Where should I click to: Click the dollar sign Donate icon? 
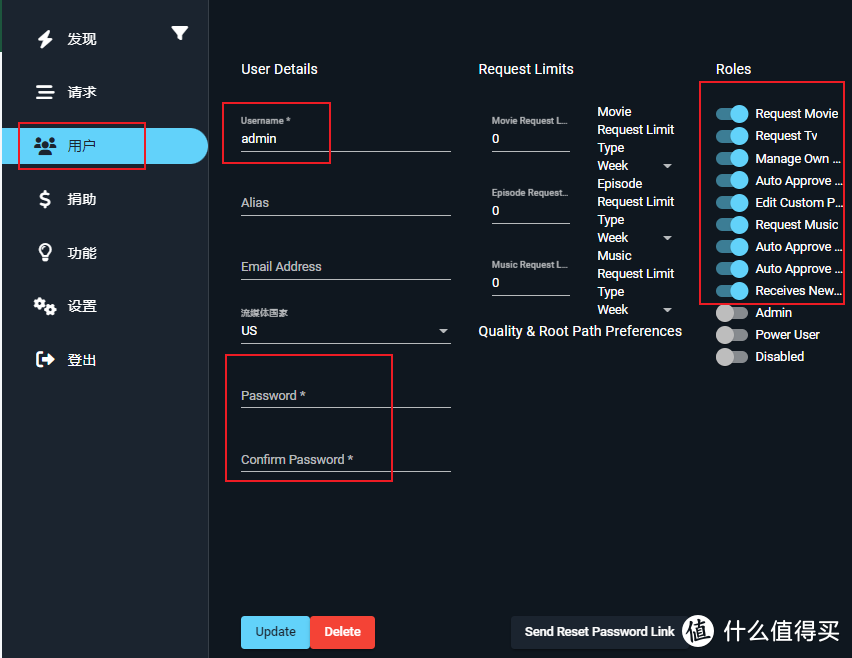pyautogui.click(x=45, y=199)
